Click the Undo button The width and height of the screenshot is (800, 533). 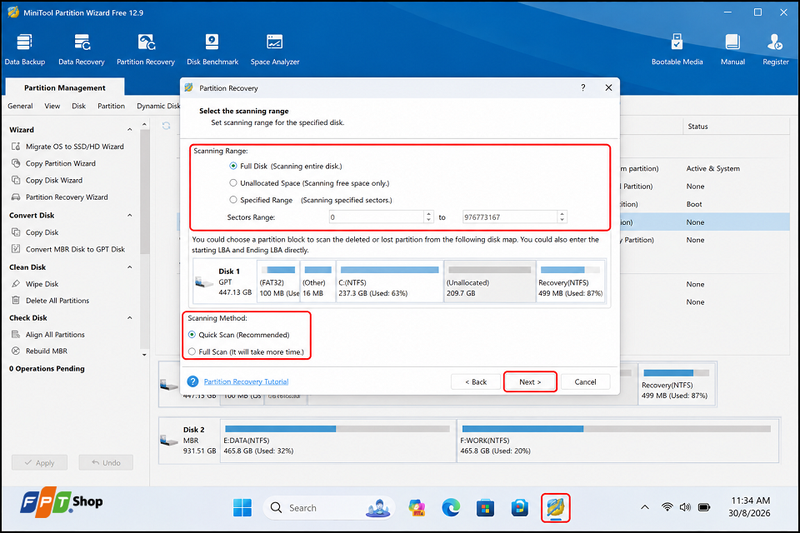coord(106,462)
